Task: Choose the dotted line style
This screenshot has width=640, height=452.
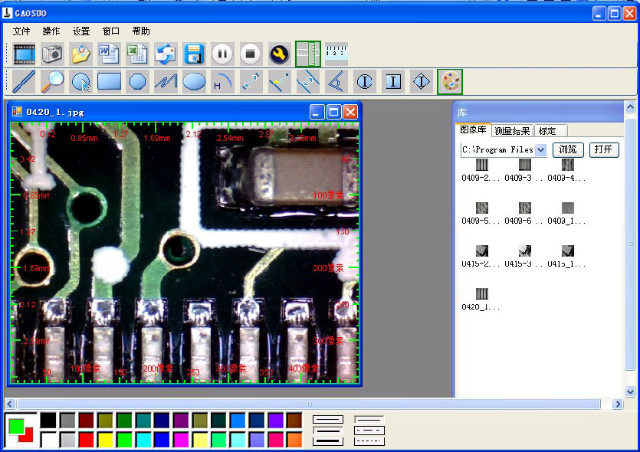Action: [x=369, y=441]
